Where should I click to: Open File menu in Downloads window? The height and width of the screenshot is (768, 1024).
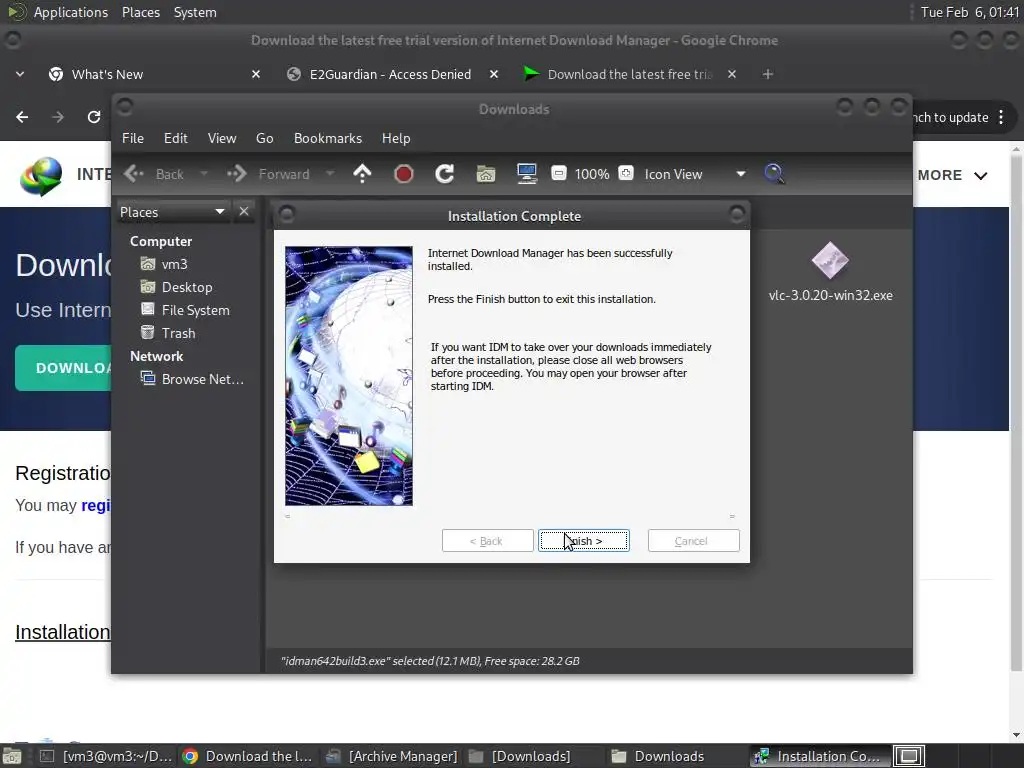tap(133, 138)
